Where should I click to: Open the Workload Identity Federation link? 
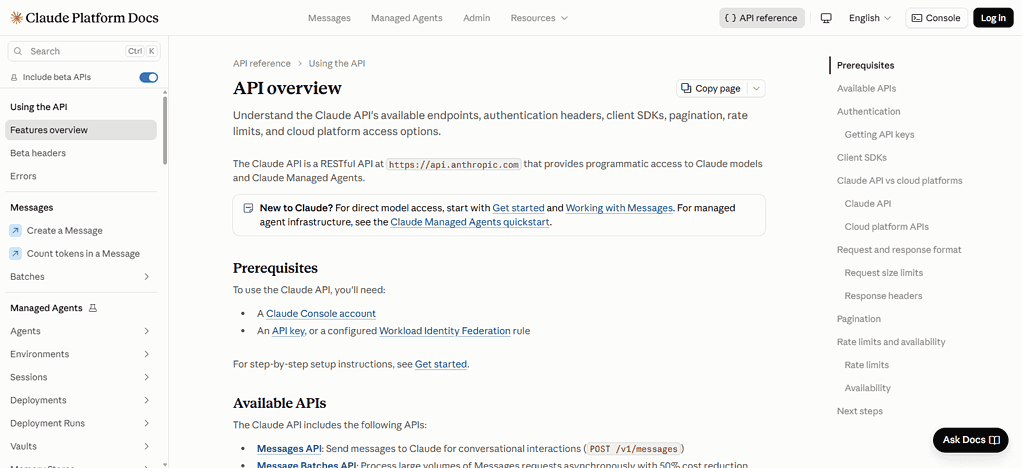445,330
